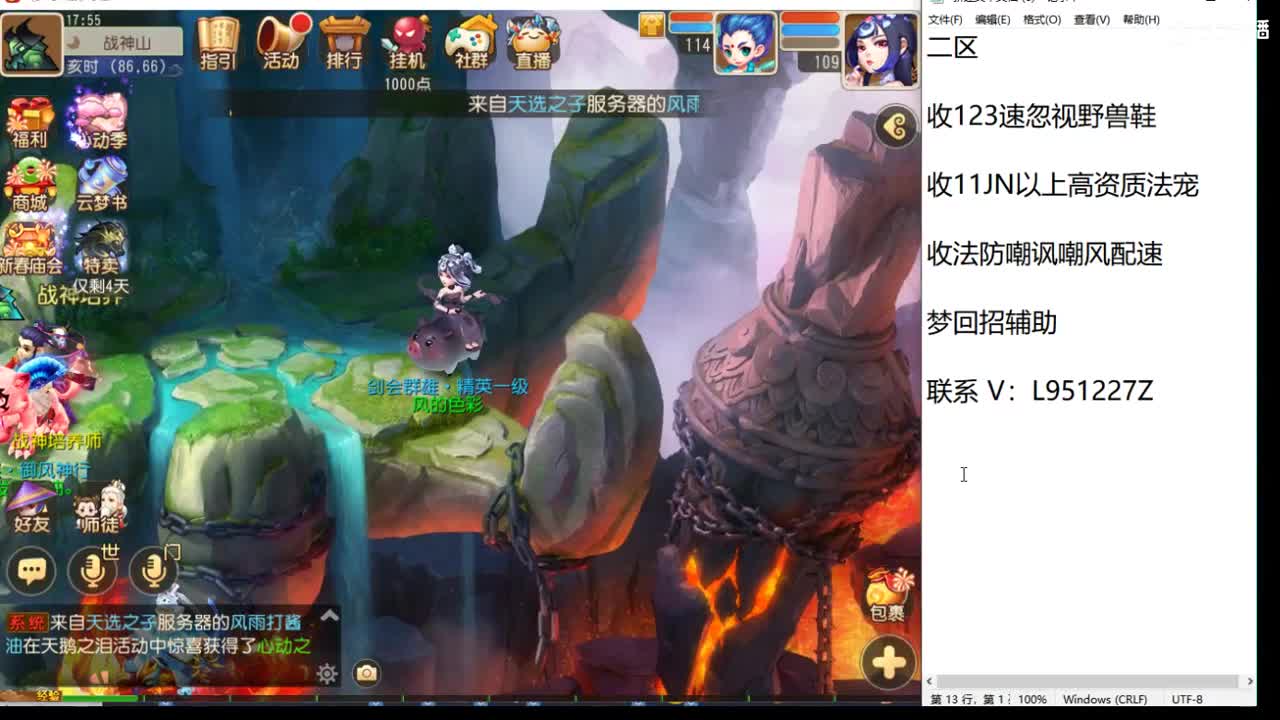Image resolution: width=1280 pixels, height=720 pixels.
Task: Open the 云梦书 icon
Action: coord(101,185)
